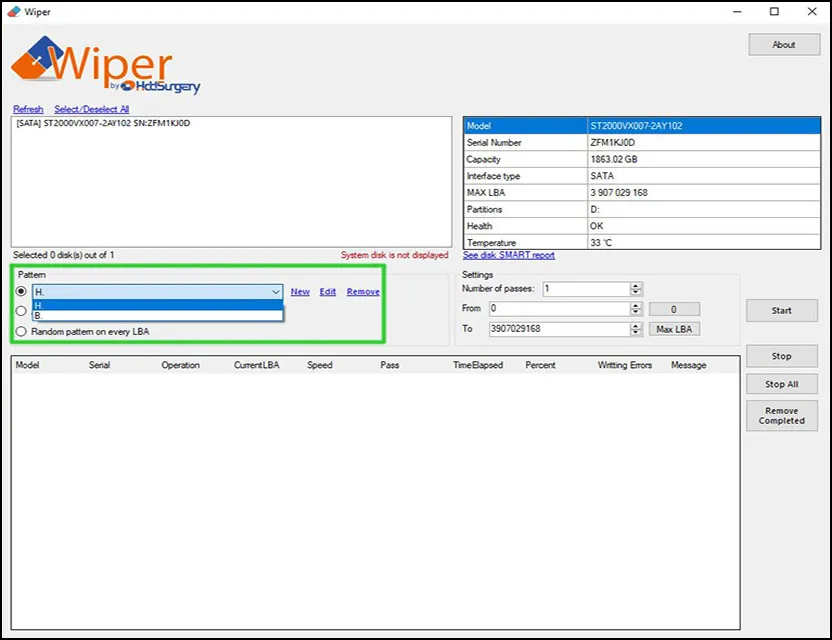Choose the H. option in dropdown list
The height and width of the screenshot is (640, 832).
(158, 305)
